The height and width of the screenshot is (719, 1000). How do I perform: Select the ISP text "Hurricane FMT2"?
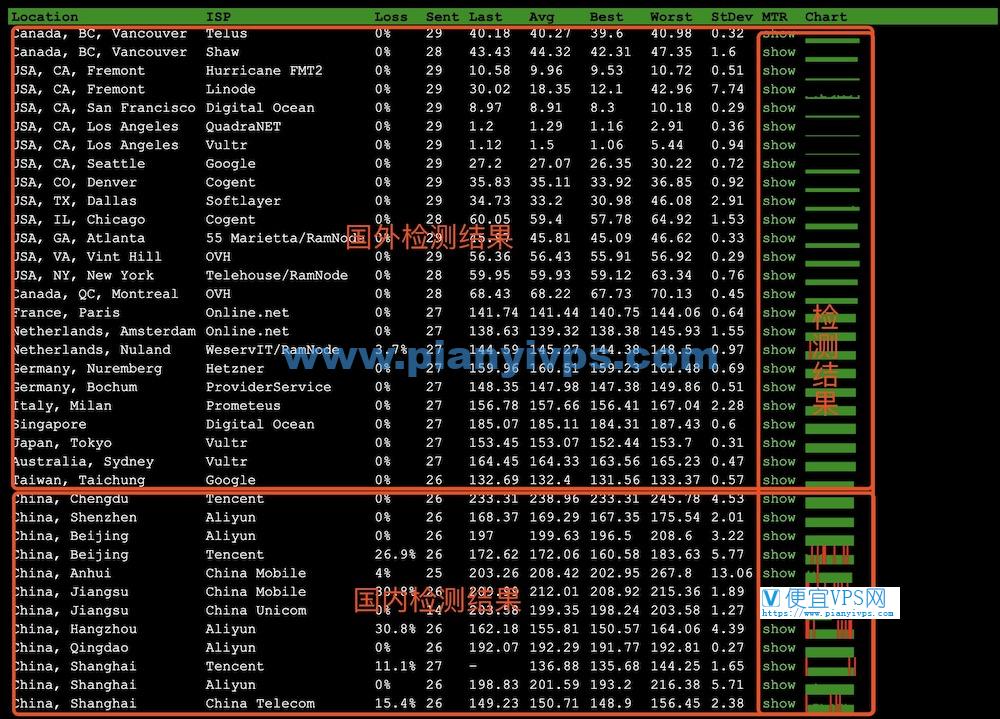point(264,71)
